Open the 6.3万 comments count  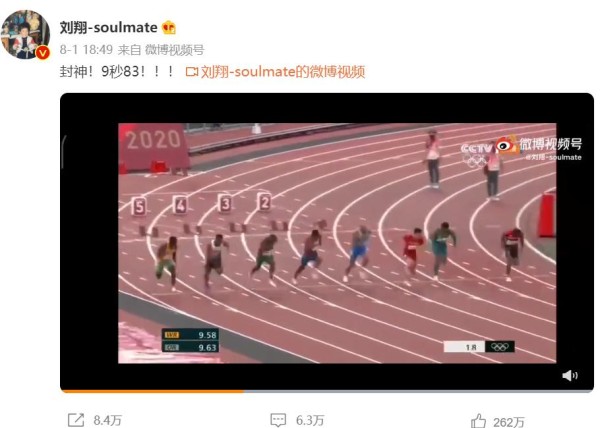310,420
